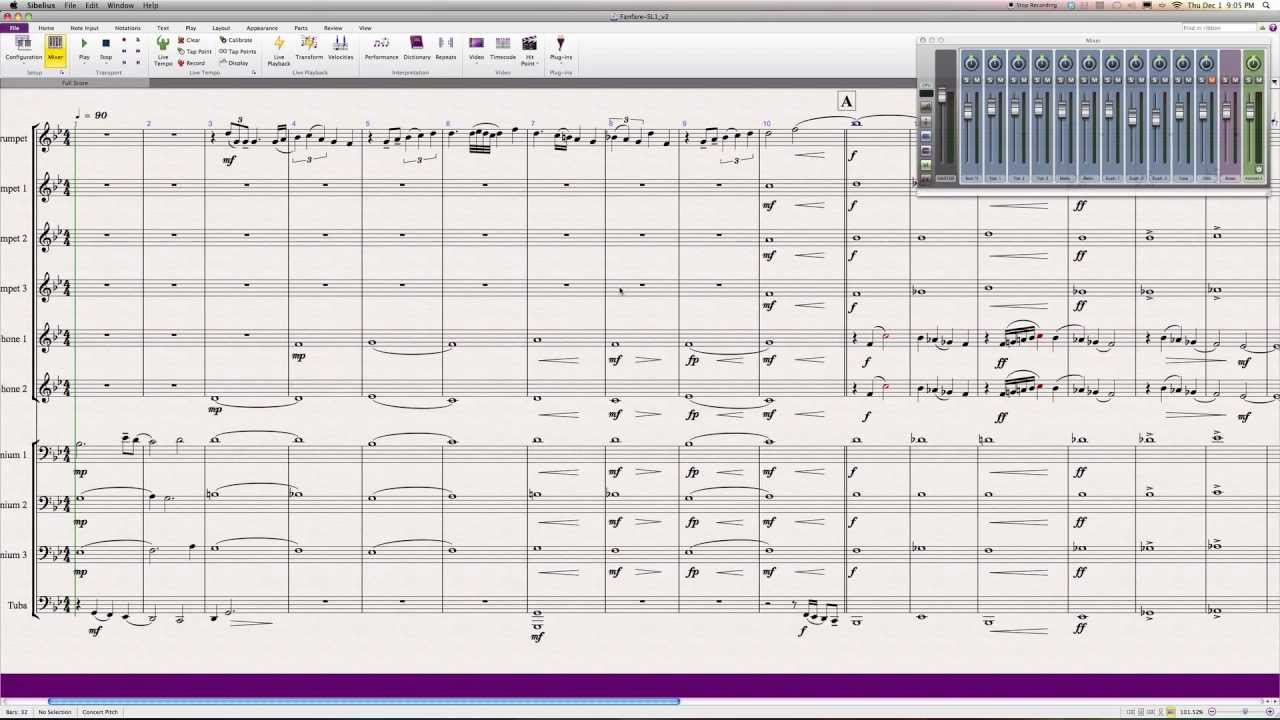Open the Help menu in menu bar
This screenshot has width=1280, height=720.
pyautogui.click(x=150, y=5)
